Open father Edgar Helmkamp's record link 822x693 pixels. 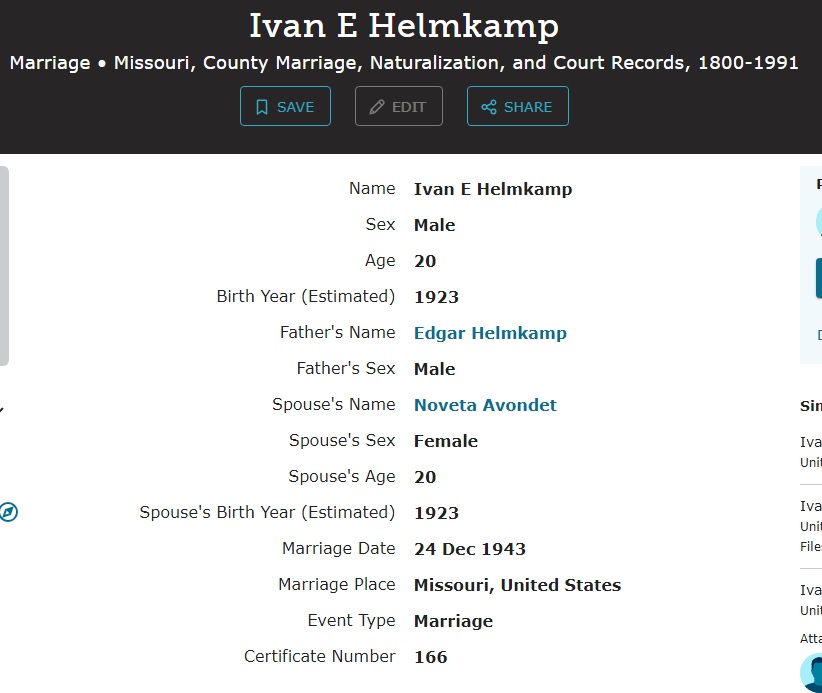(x=490, y=333)
